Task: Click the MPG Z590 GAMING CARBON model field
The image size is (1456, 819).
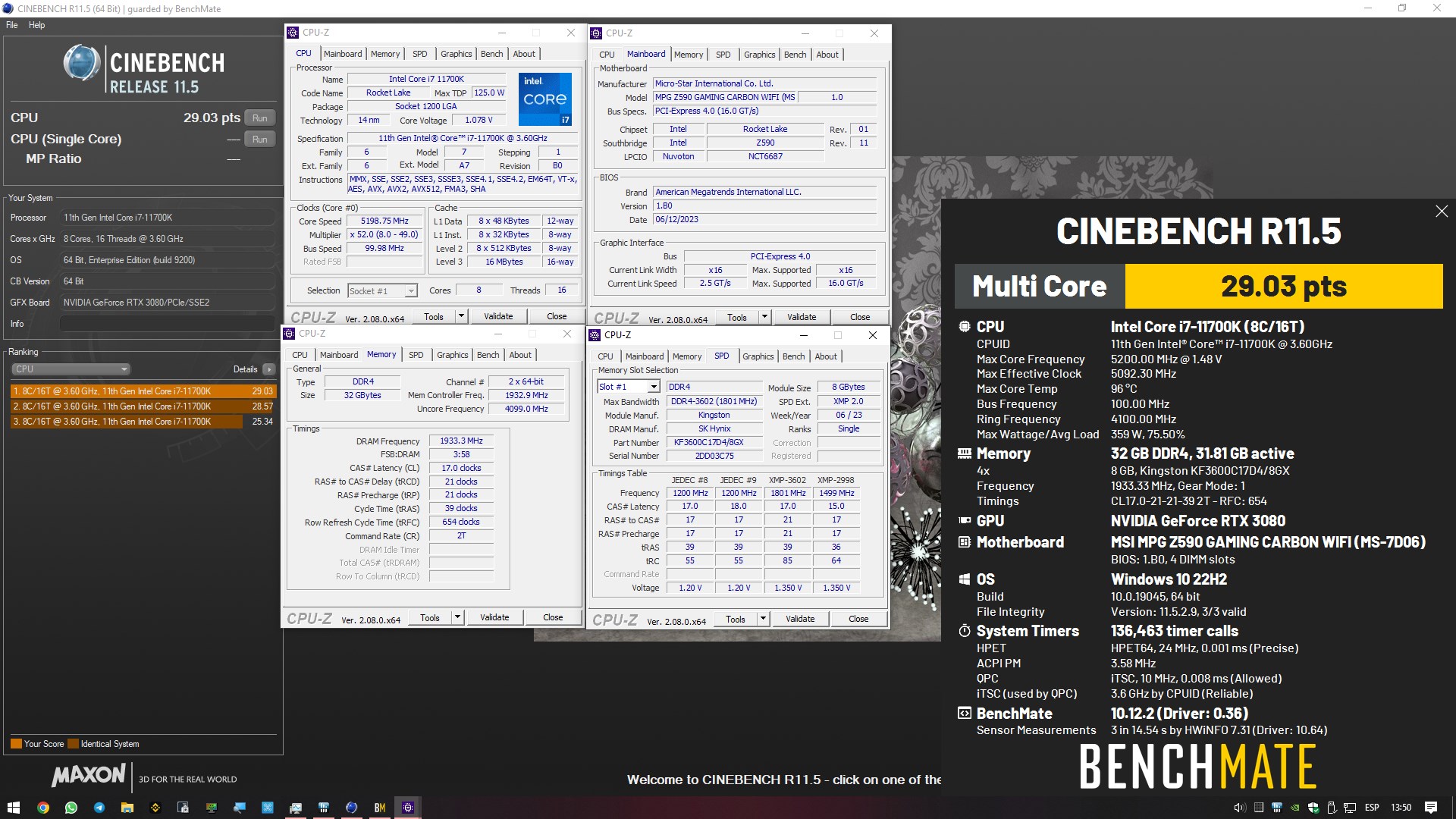Action: (725, 97)
